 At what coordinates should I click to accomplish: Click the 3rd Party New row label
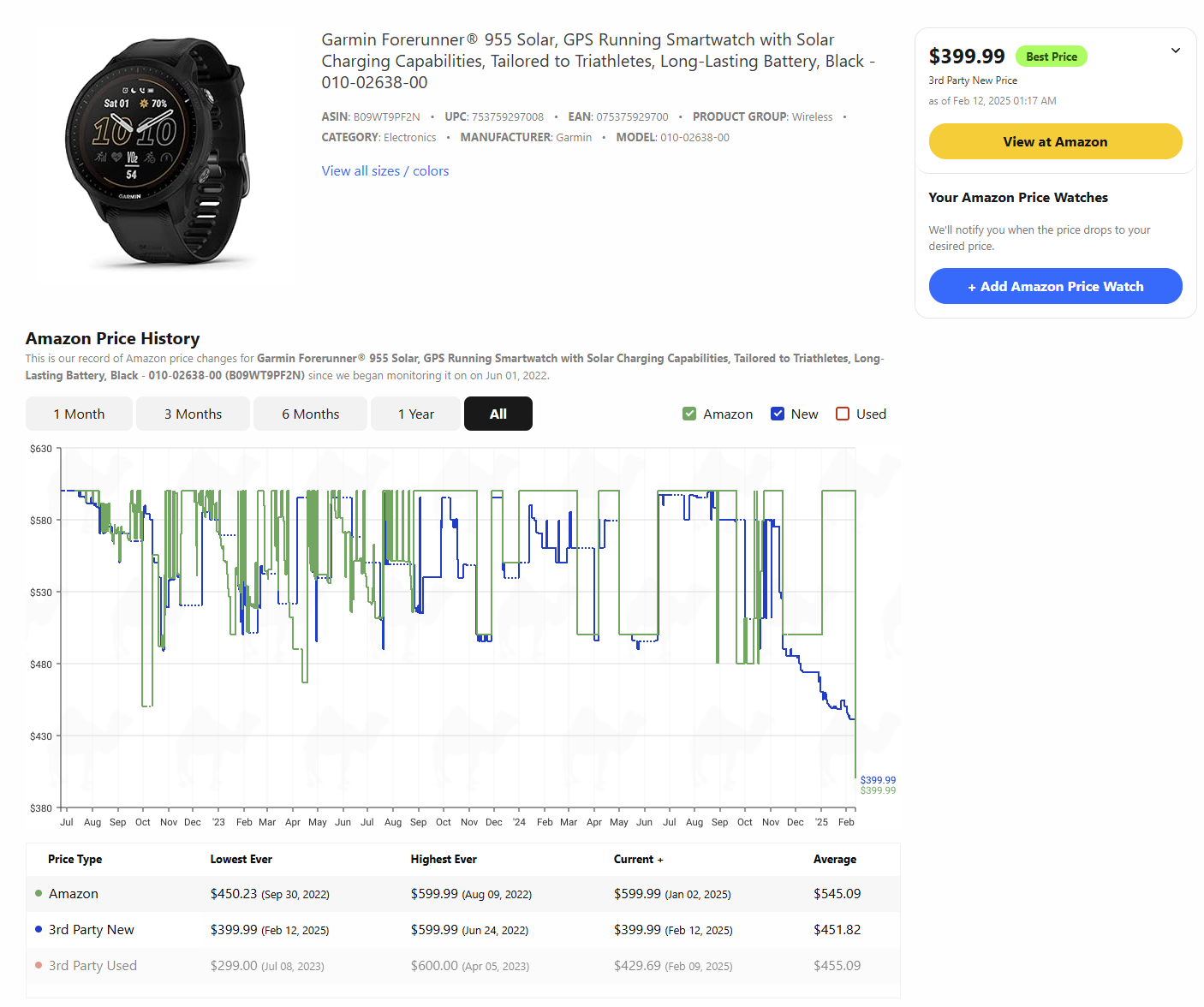pos(92,929)
